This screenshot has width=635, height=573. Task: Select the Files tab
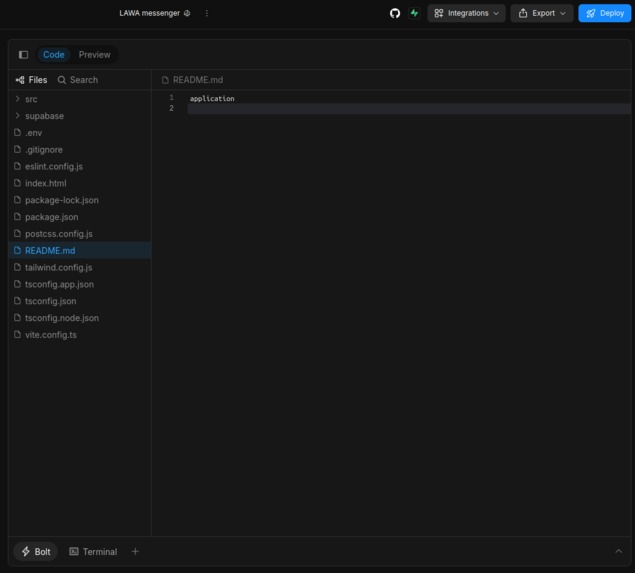tap(31, 80)
